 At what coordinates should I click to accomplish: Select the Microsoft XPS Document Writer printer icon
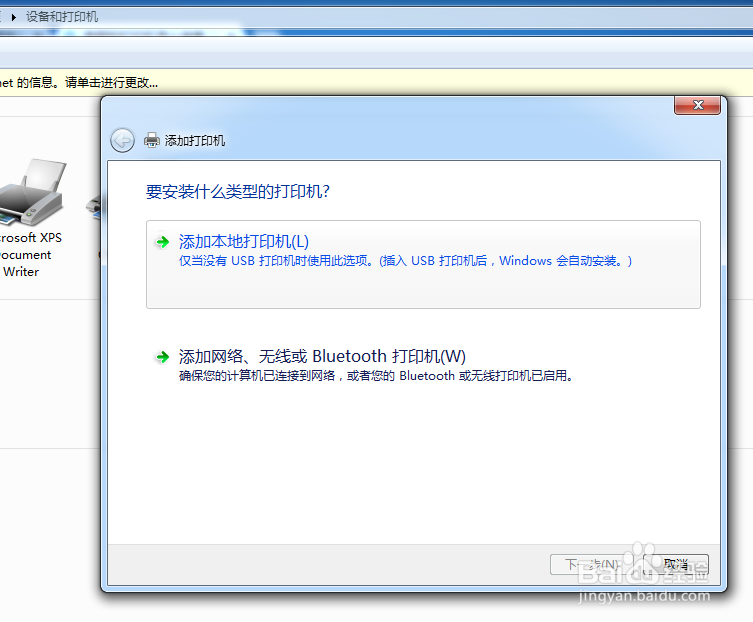point(33,192)
